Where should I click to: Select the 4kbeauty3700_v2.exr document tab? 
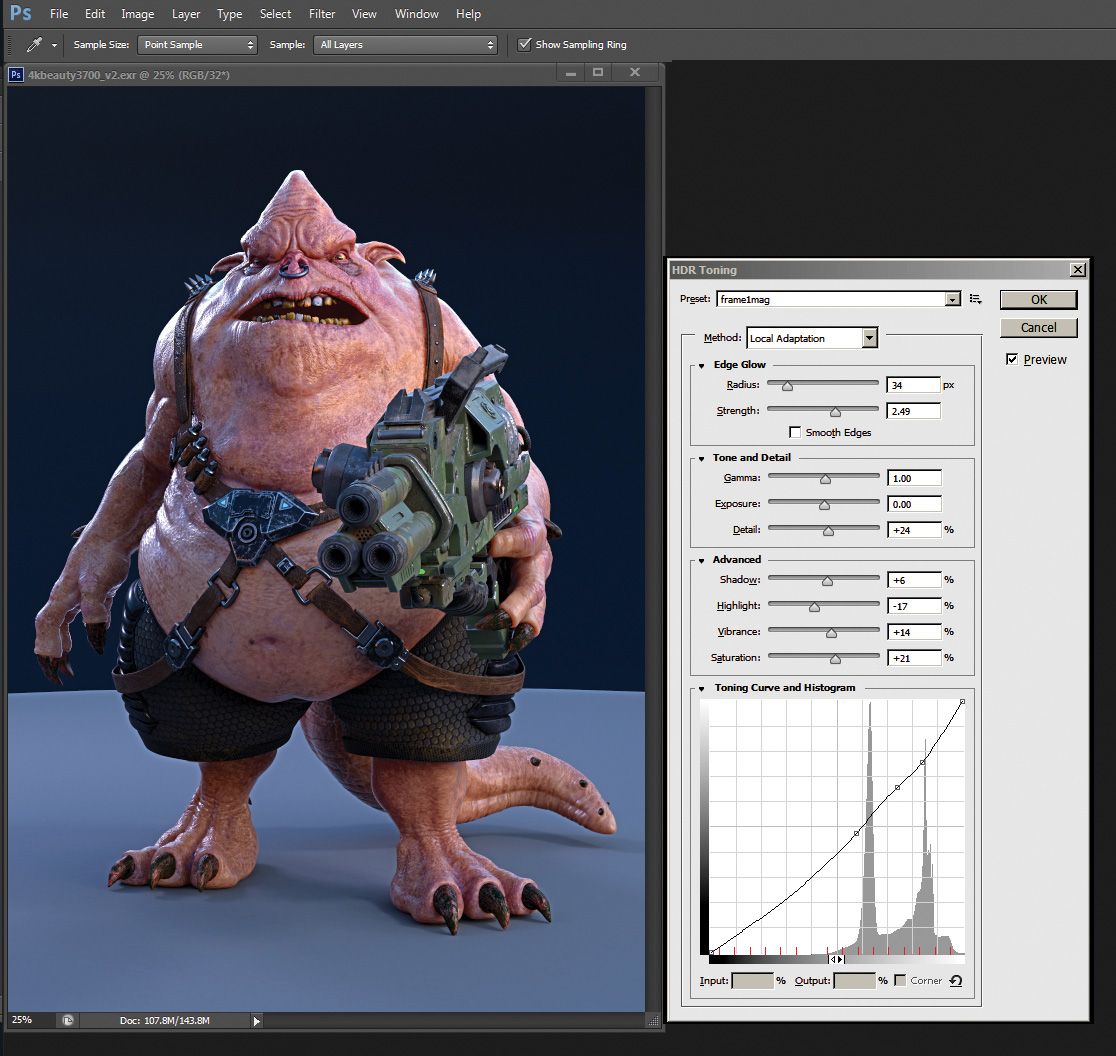(x=130, y=74)
